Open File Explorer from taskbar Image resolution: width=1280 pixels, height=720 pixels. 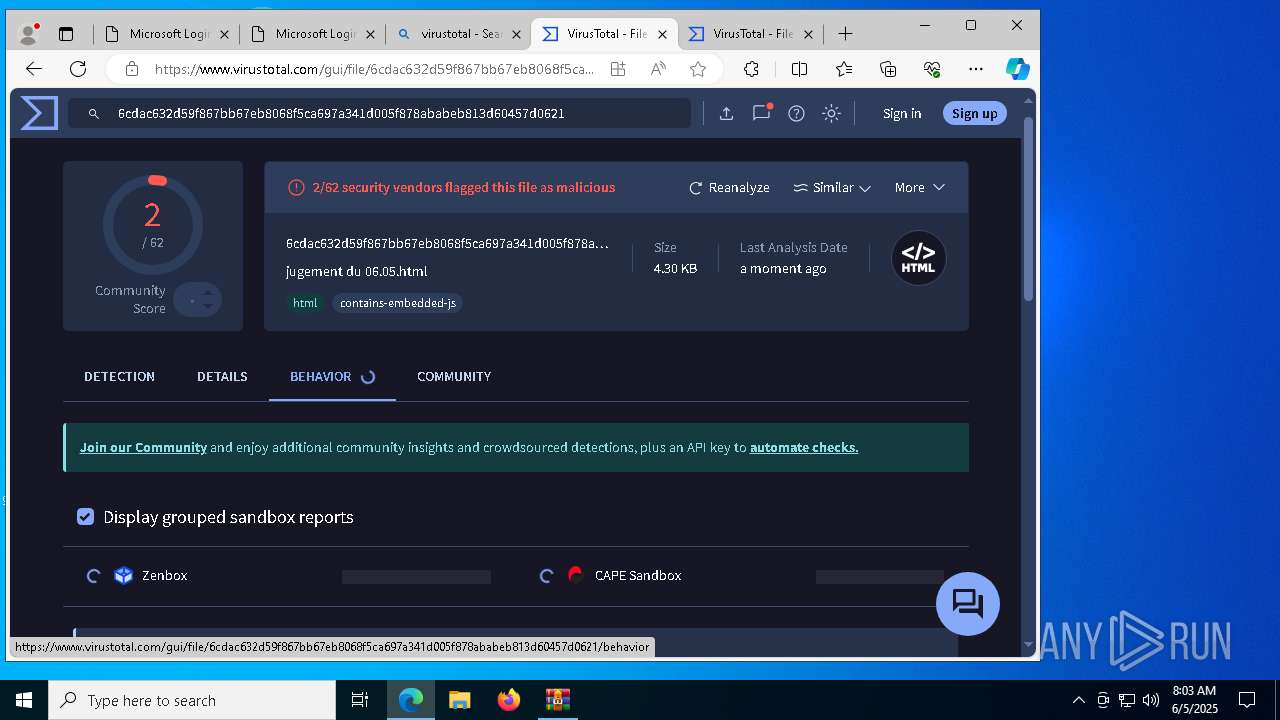coord(460,700)
